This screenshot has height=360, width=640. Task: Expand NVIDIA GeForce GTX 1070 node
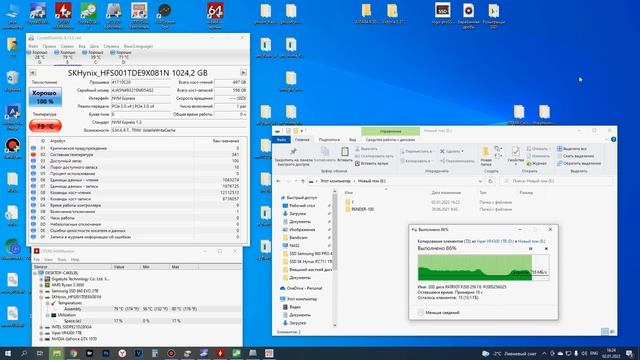coord(41,339)
